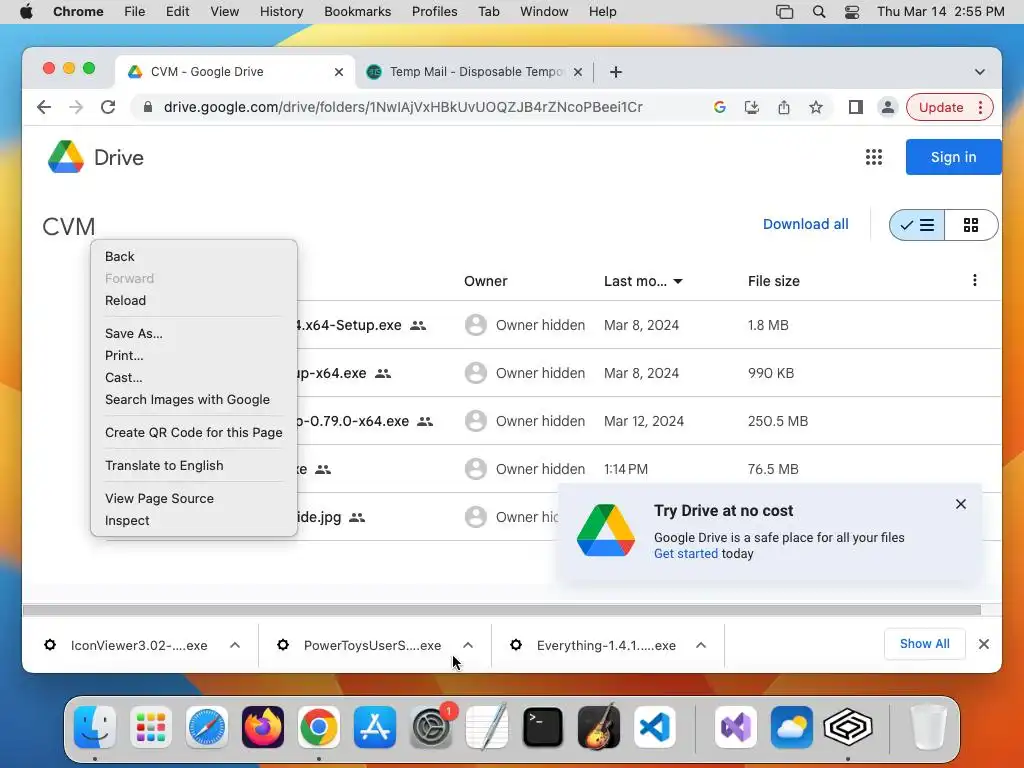Select View Page Source in the context menu

tap(194, 498)
